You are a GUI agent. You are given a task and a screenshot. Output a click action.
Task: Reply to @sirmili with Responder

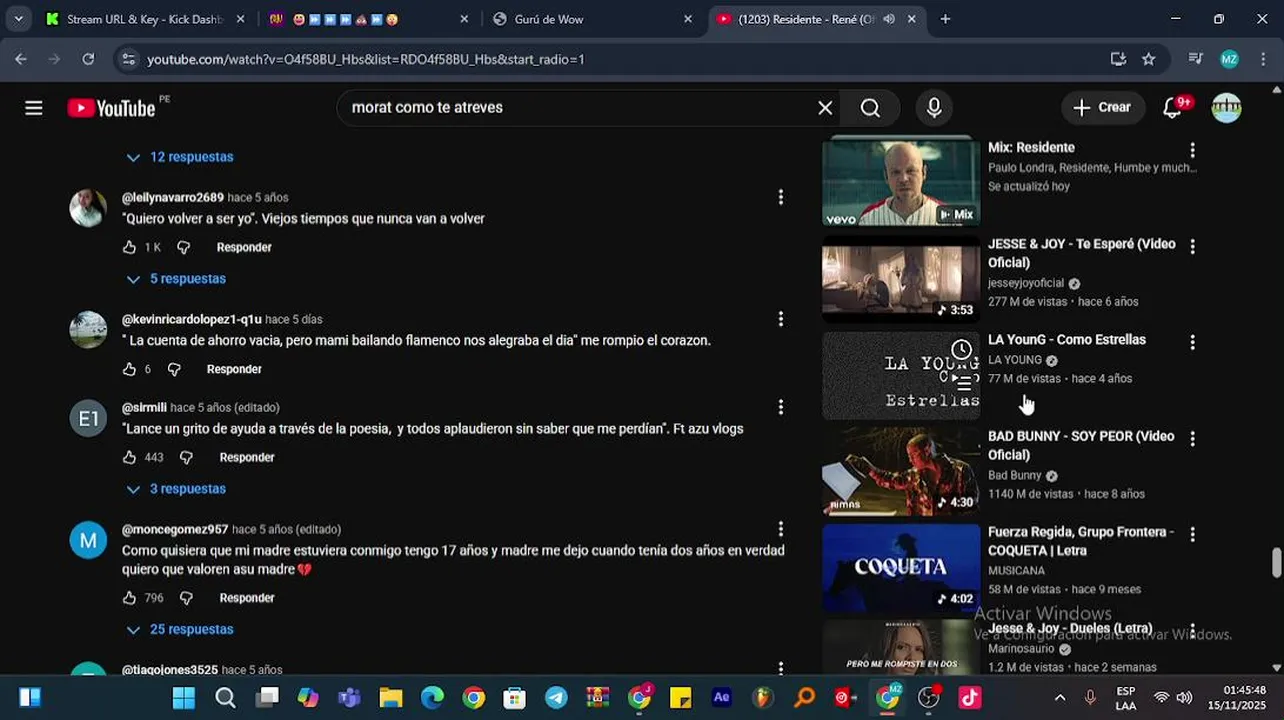[247, 457]
